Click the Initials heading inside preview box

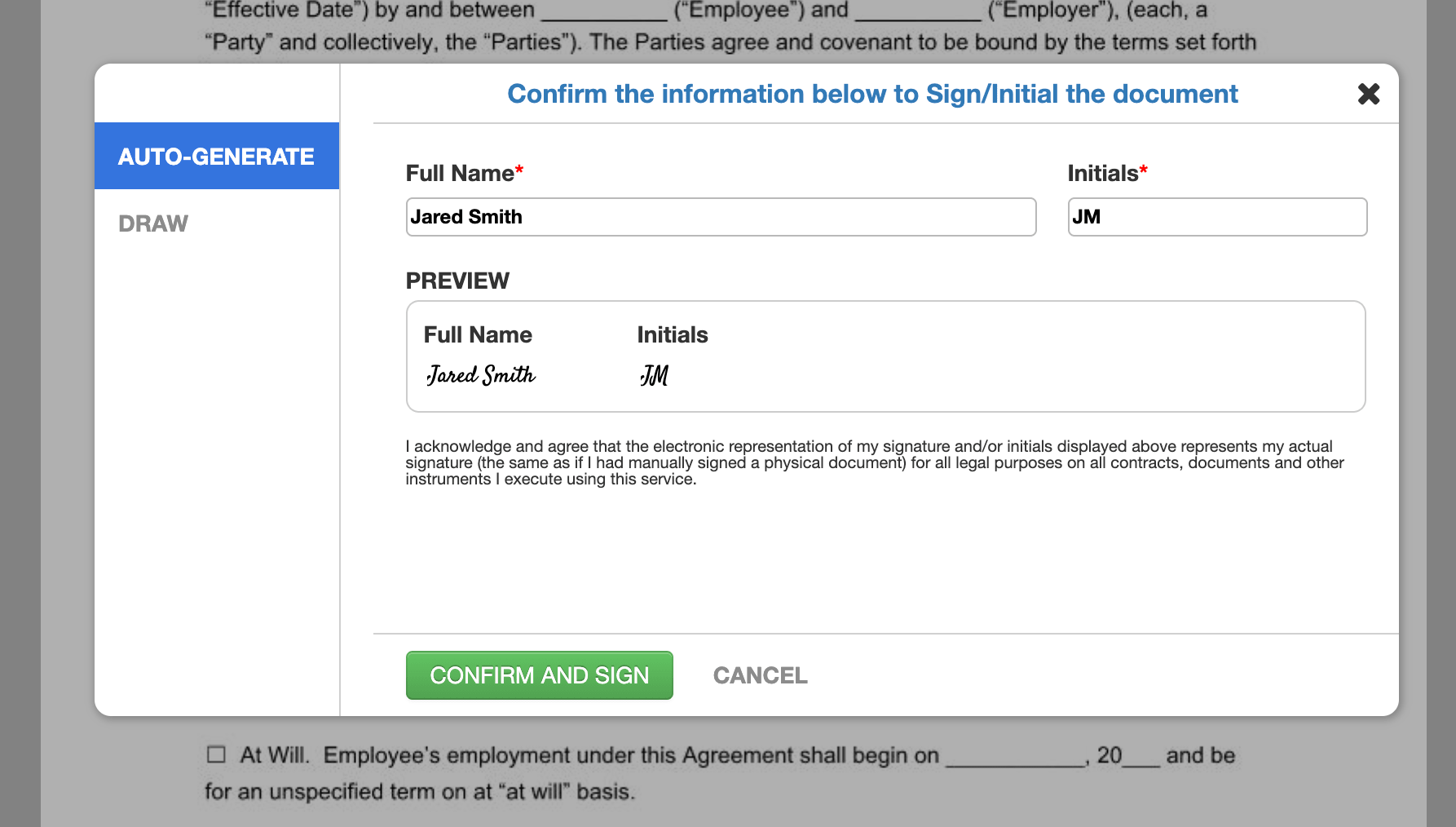pyautogui.click(x=672, y=334)
